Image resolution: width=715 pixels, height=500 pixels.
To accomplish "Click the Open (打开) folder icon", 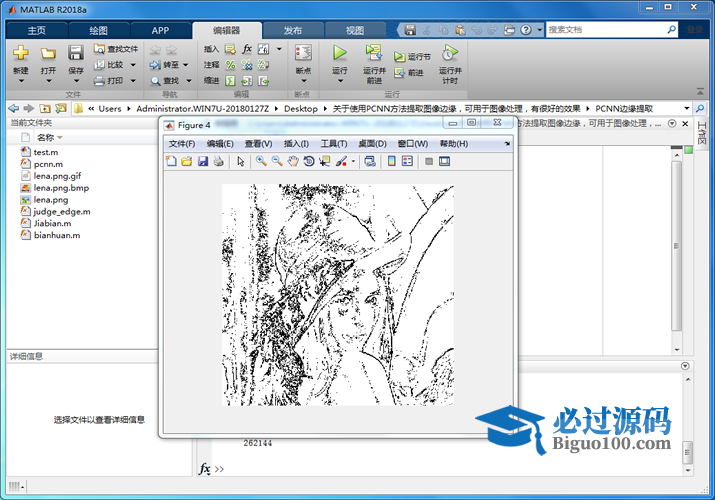I will point(48,54).
